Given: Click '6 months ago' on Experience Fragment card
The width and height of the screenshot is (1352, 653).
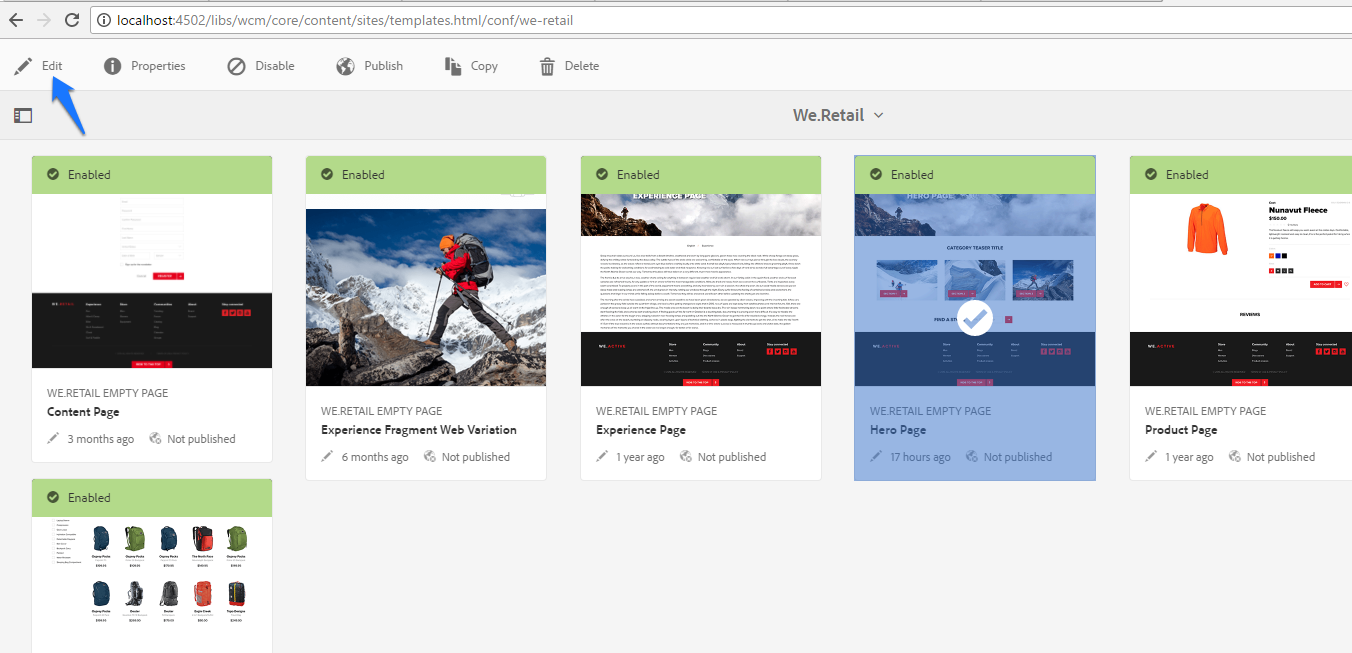Looking at the screenshot, I should pos(375,457).
